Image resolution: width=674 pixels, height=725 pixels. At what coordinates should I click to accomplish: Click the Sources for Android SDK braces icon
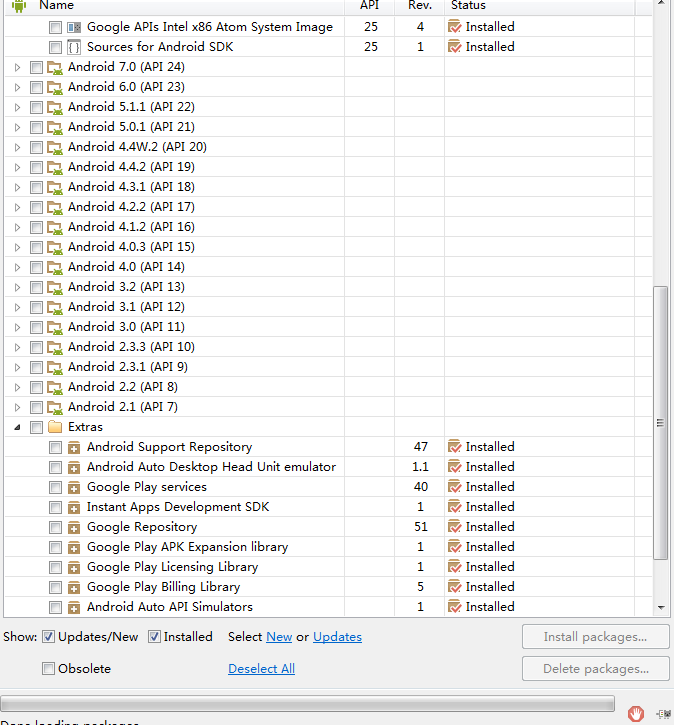click(74, 47)
